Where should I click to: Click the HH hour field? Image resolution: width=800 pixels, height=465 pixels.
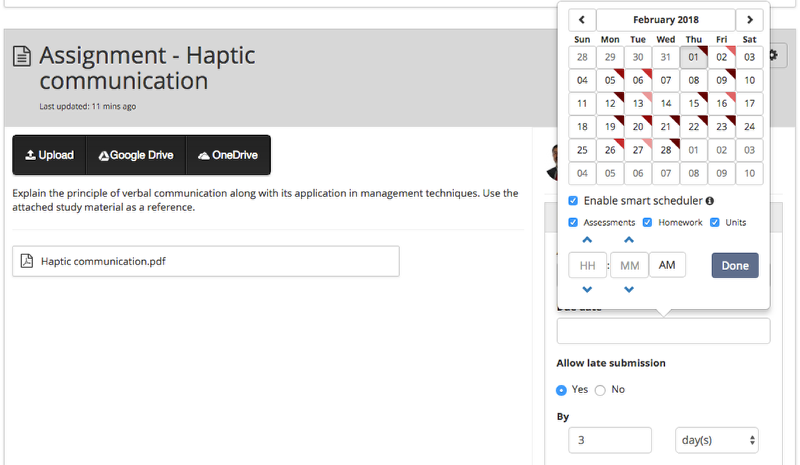point(588,265)
